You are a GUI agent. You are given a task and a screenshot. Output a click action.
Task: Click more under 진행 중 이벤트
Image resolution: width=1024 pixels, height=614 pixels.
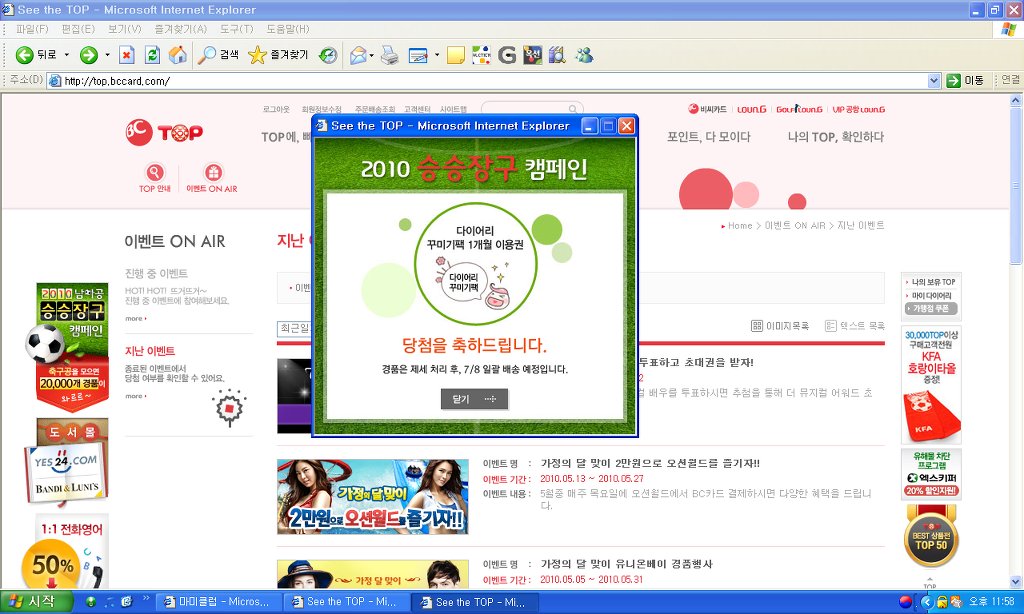(x=136, y=319)
